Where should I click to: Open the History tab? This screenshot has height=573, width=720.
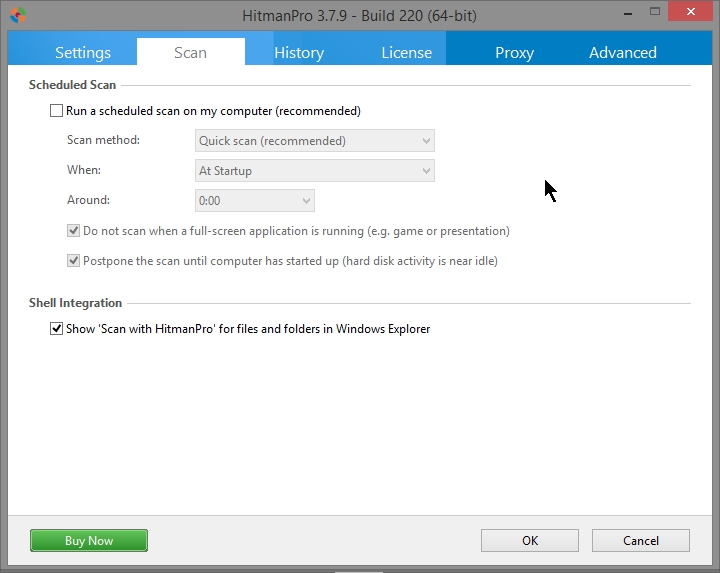pyautogui.click(x=299, y=52)
